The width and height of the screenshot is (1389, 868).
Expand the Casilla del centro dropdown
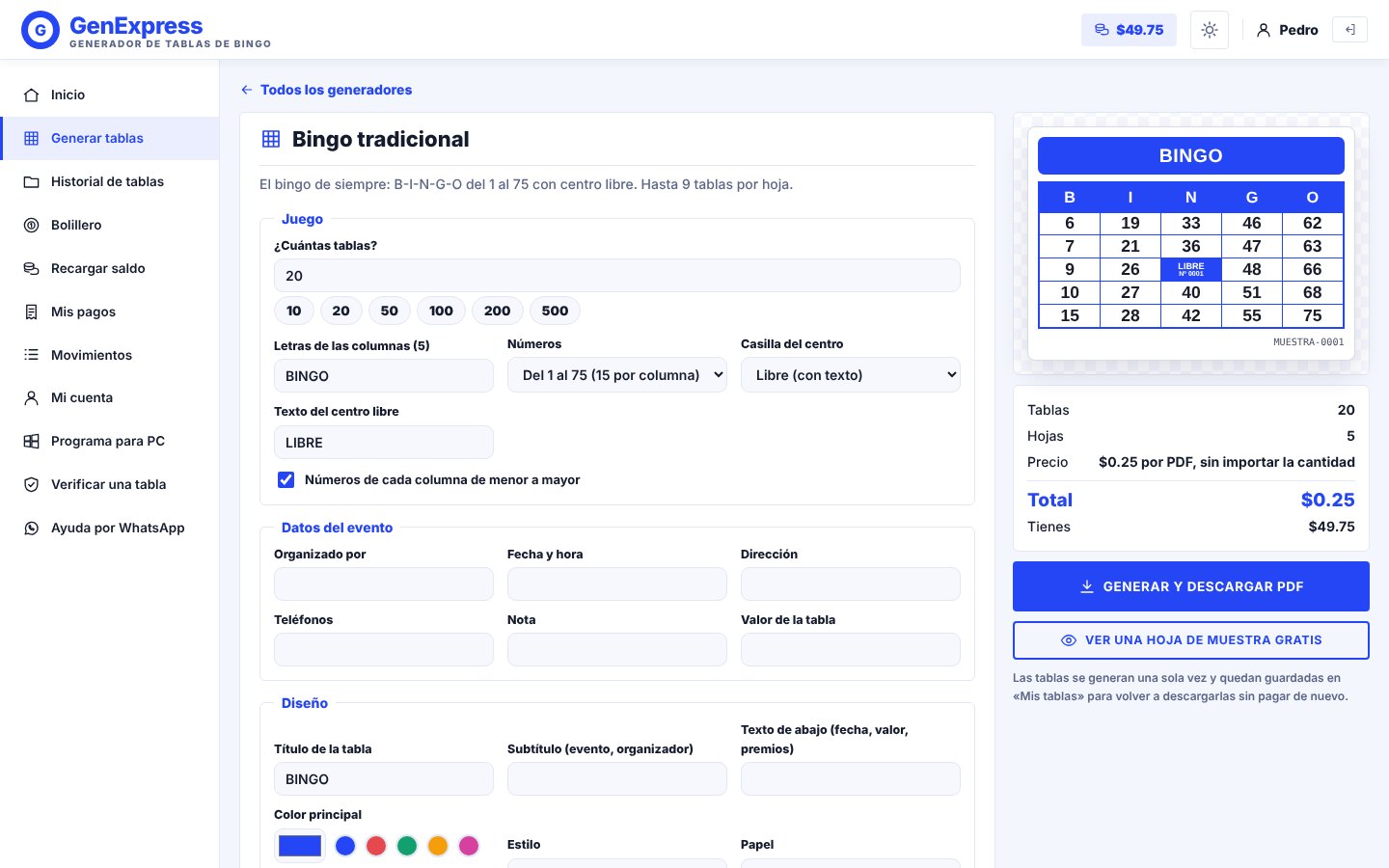click(x=851, y=375)
